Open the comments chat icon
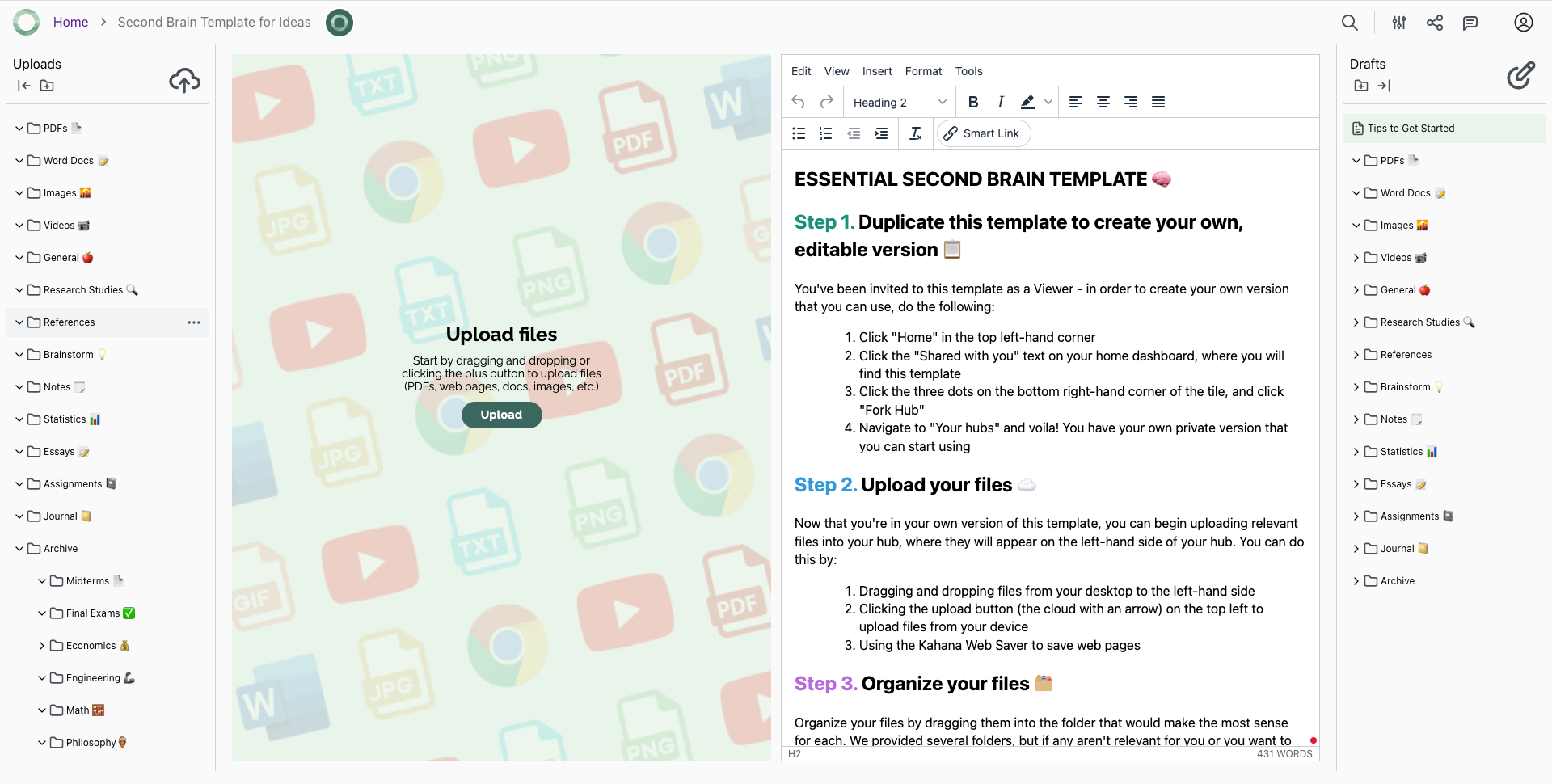This screenshot has width=1552, height=784. 1470,23
